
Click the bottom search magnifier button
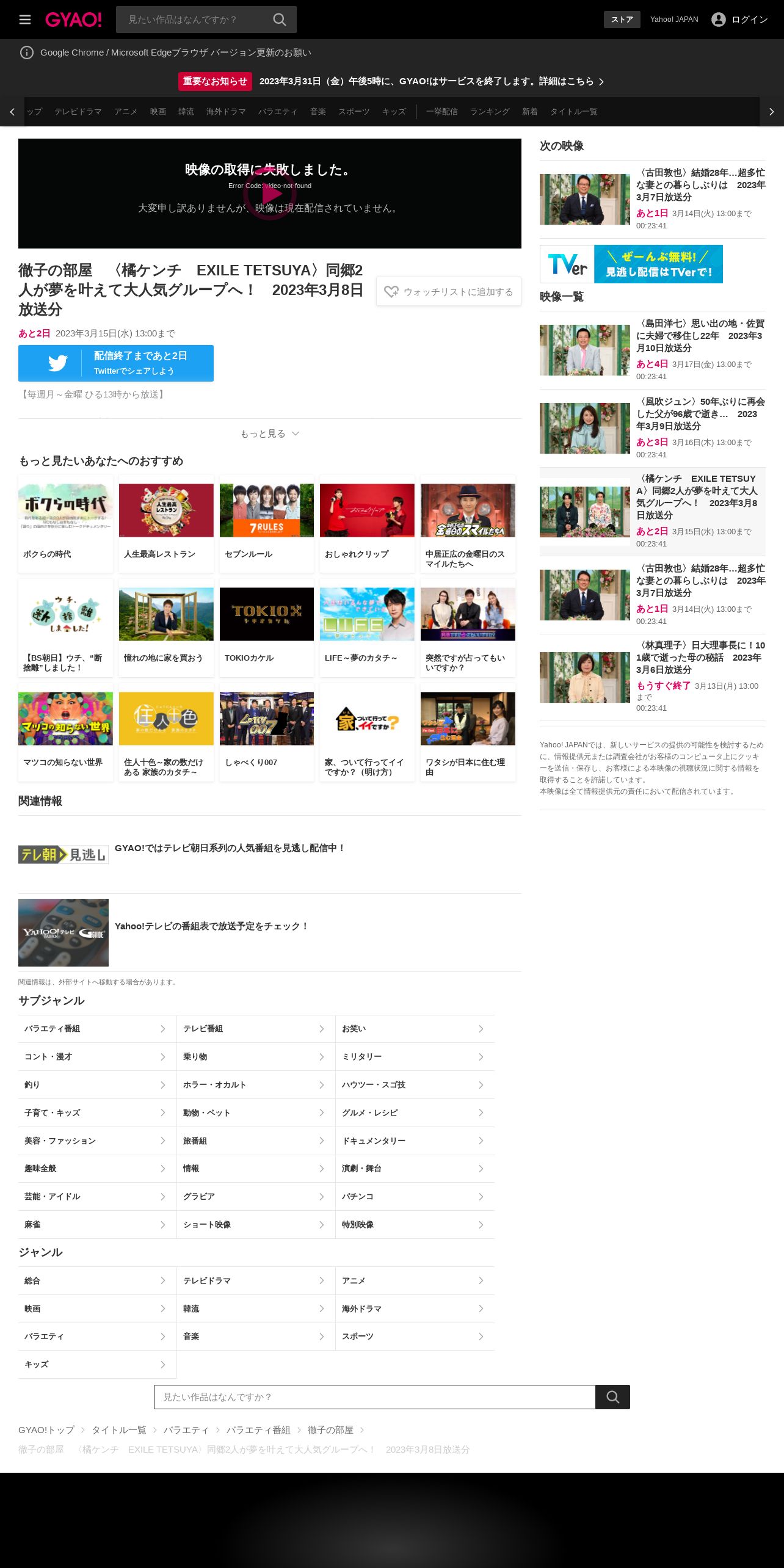(x=612, y=1397)
